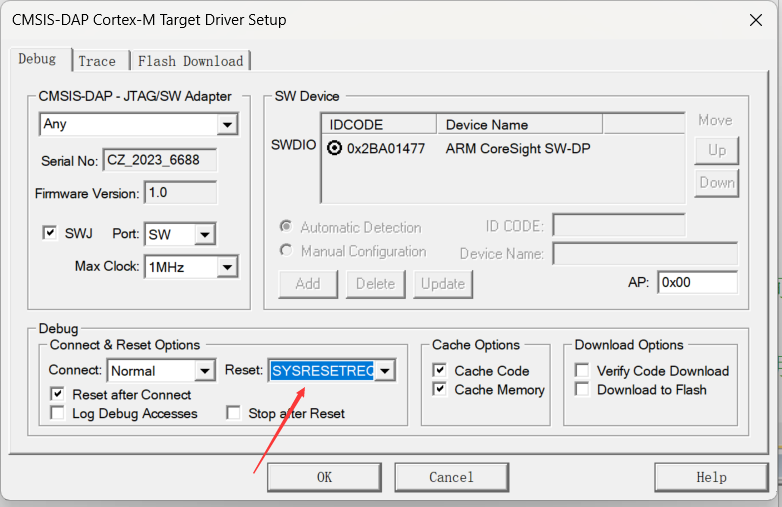The image size is (782, 507).
Task: Click the Serial No field CZ_2023_6688
Action: [160, 160]
